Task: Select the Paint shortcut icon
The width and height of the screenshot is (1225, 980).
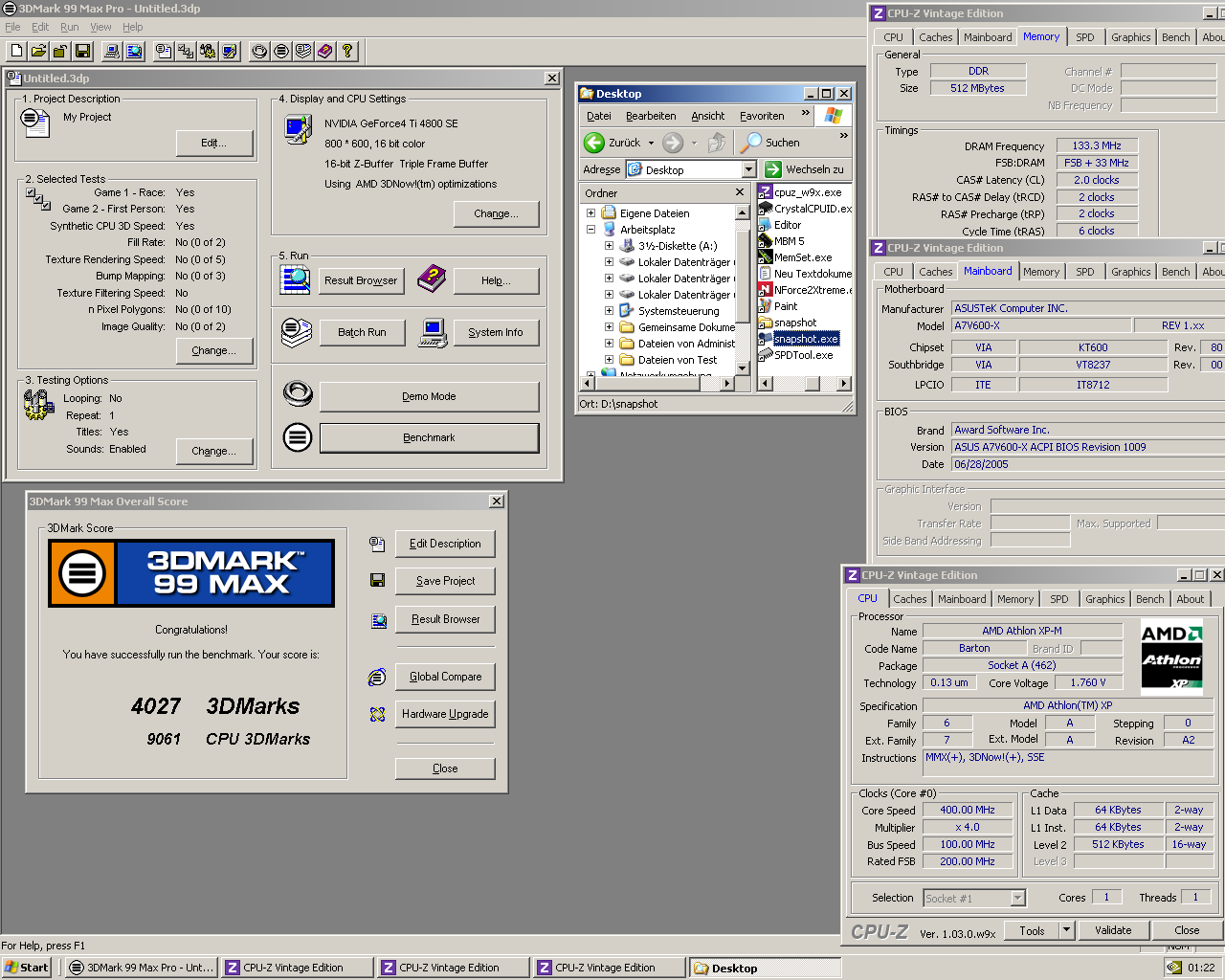Action: point(766,306)
